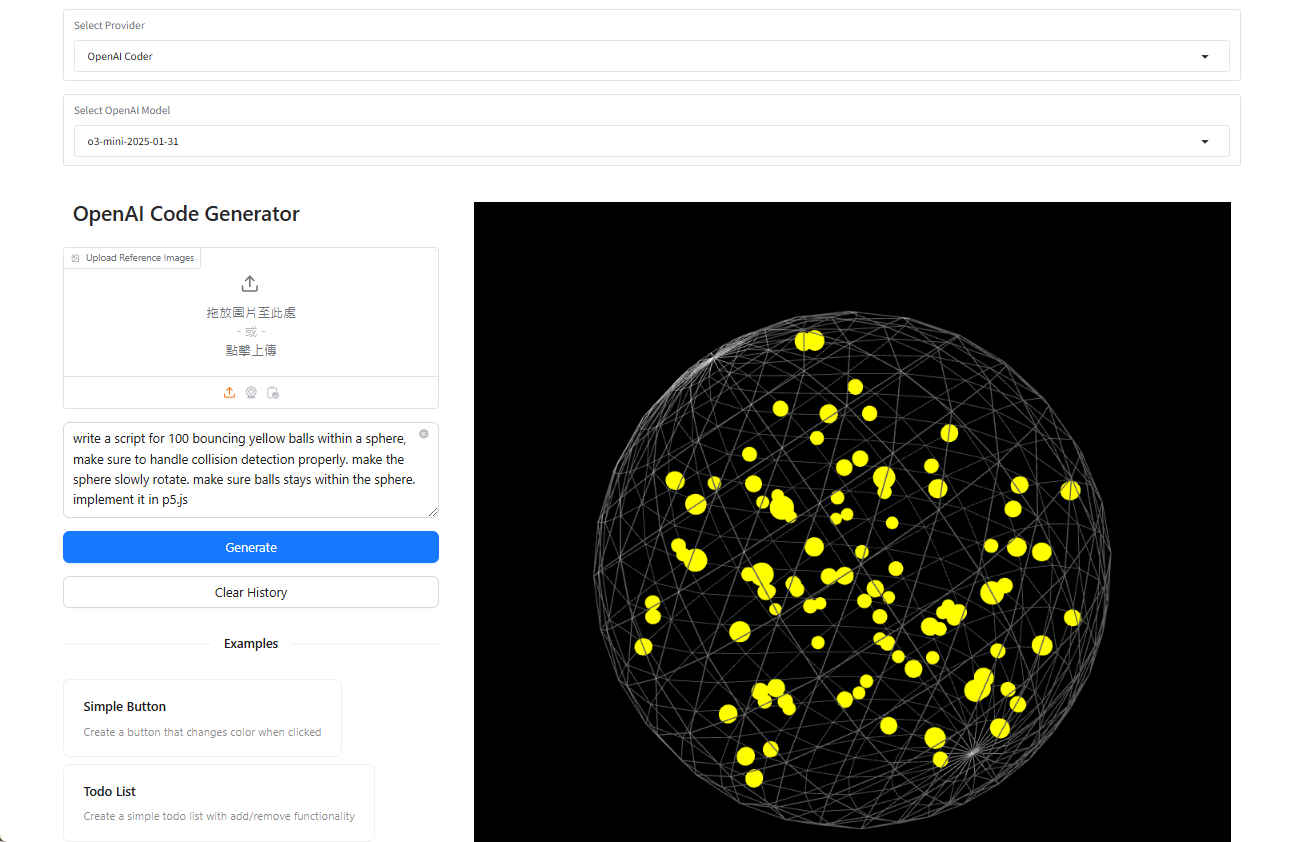The width and height of the screenshot is (1304, 842).
Task: Clear the prompt with the small x icon
Action: pyautogui.click(x=424, y=434)
